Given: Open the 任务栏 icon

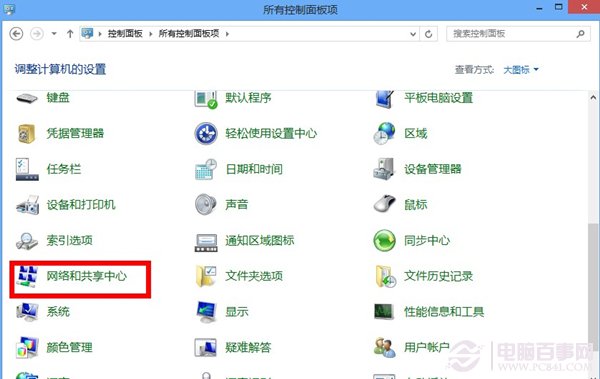Looking at the screenshot, I should (27, 169).
